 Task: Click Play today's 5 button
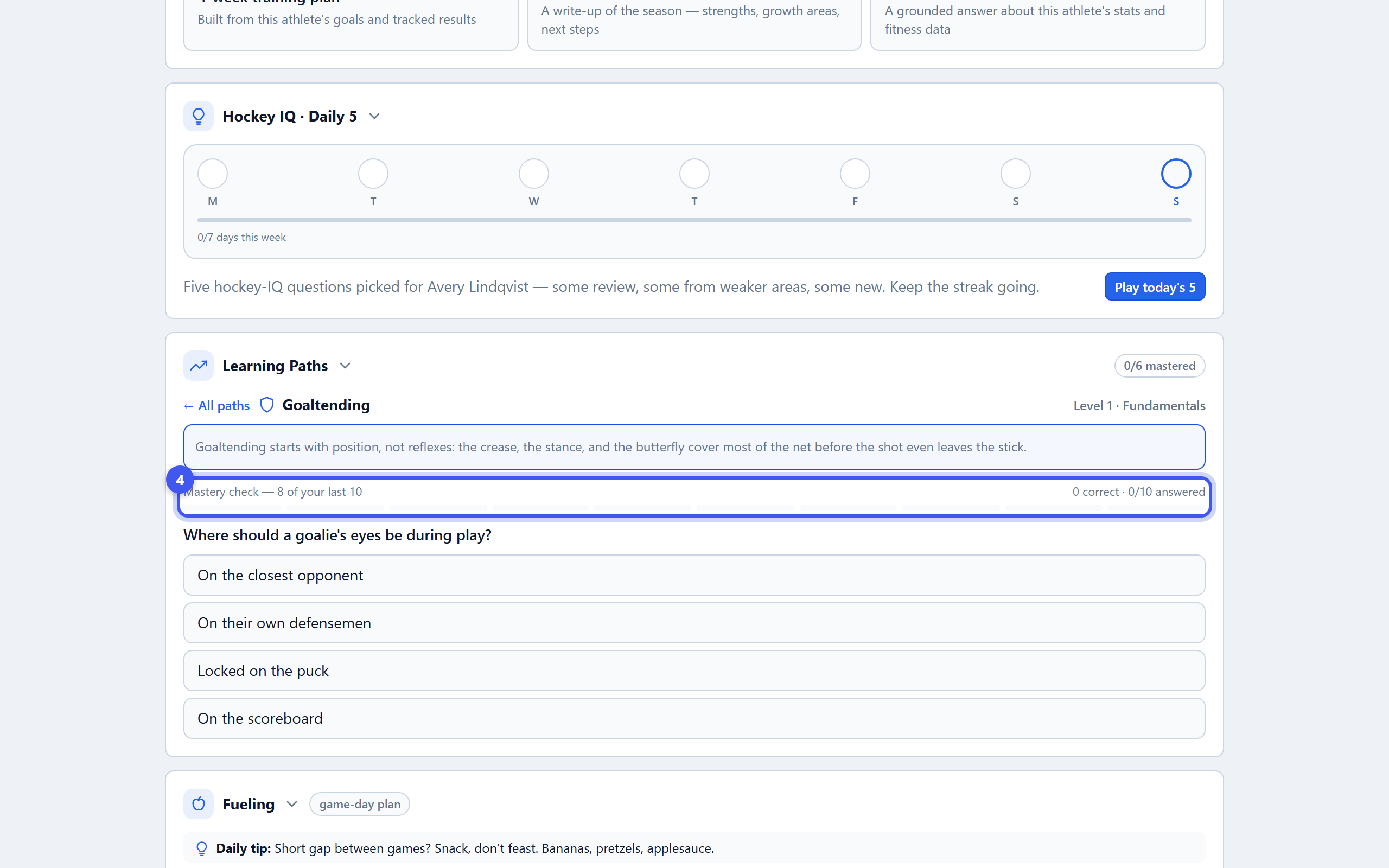click(1155, 286)
